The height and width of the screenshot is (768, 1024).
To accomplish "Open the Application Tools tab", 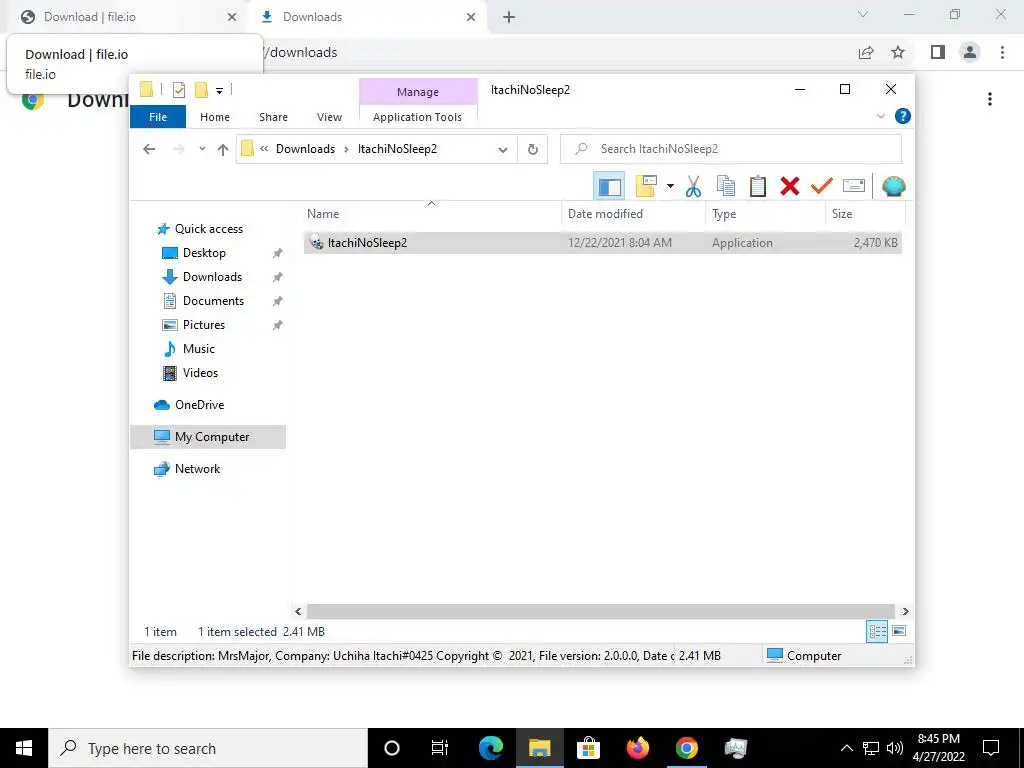I will [417, 117].
